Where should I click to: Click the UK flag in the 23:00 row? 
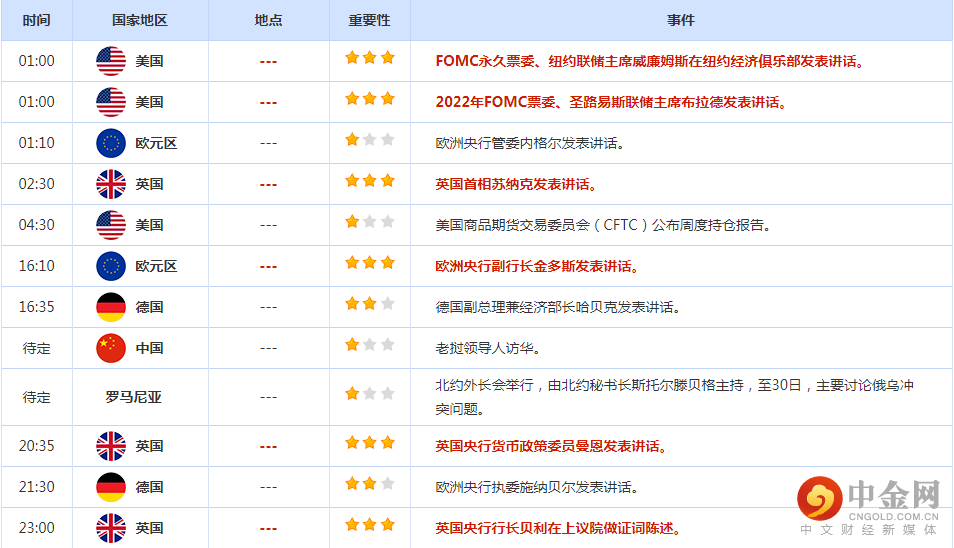click(x=111, y=528)
